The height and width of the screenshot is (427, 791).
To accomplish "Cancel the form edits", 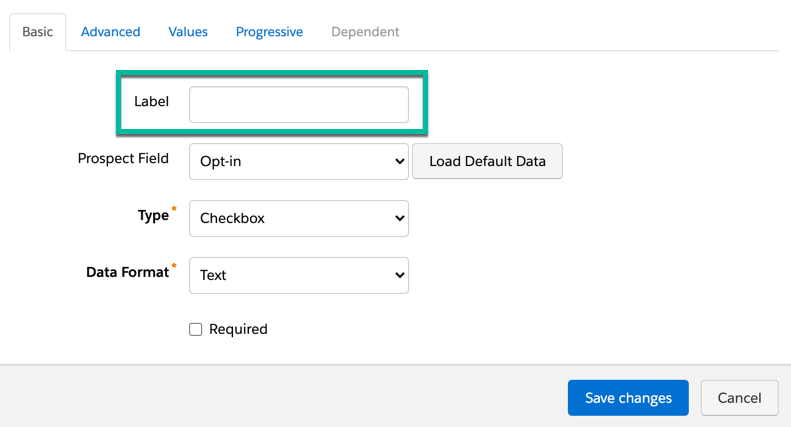I will tap(739, 398).
